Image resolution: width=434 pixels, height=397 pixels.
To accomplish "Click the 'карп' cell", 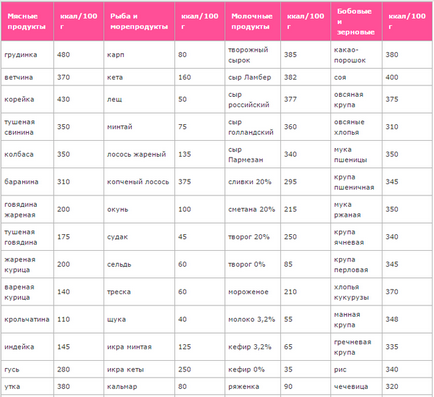I will (139, 55).
